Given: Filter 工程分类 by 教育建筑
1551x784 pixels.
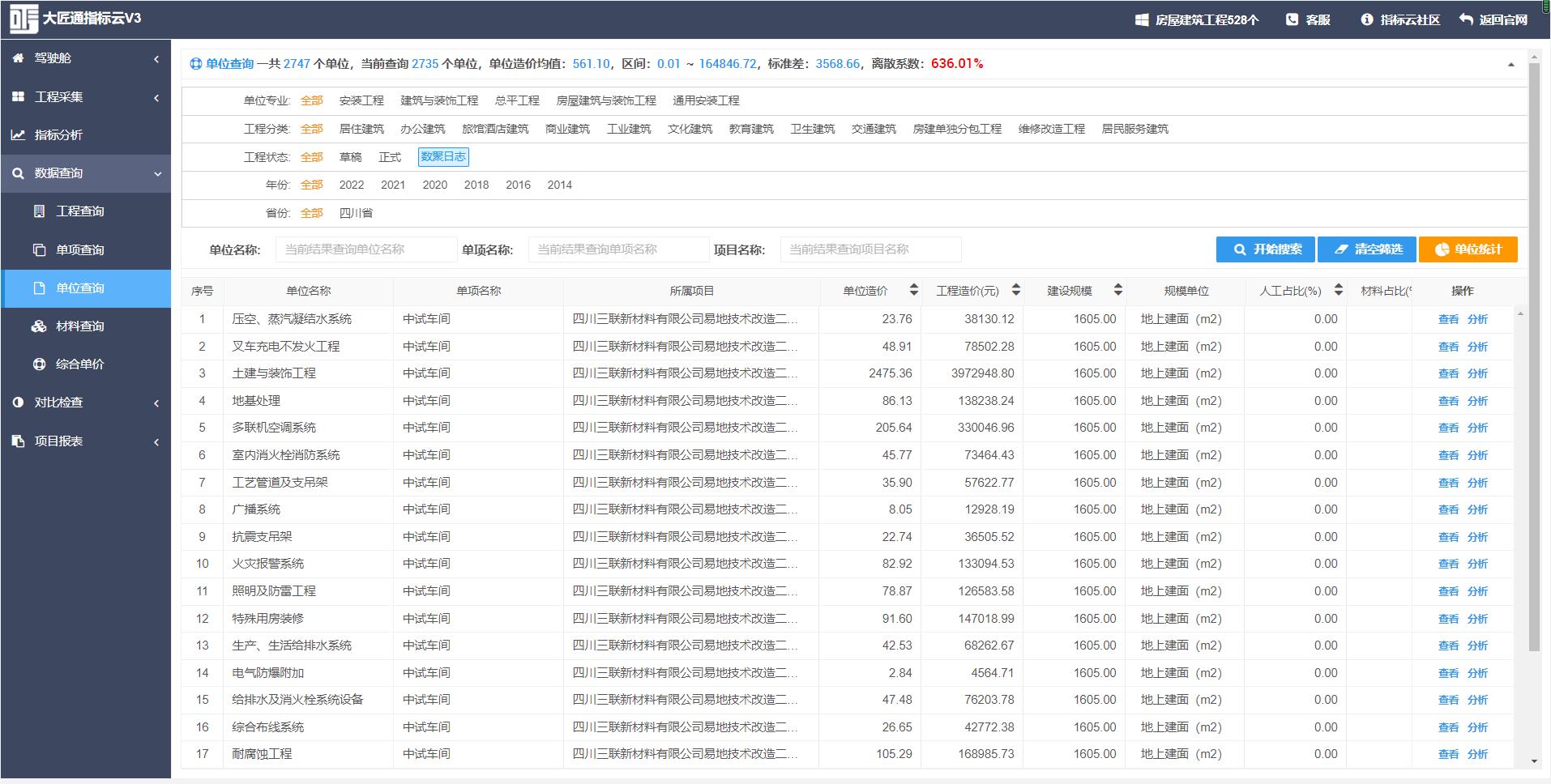Looking at the screenshot, I should (751, 129).
